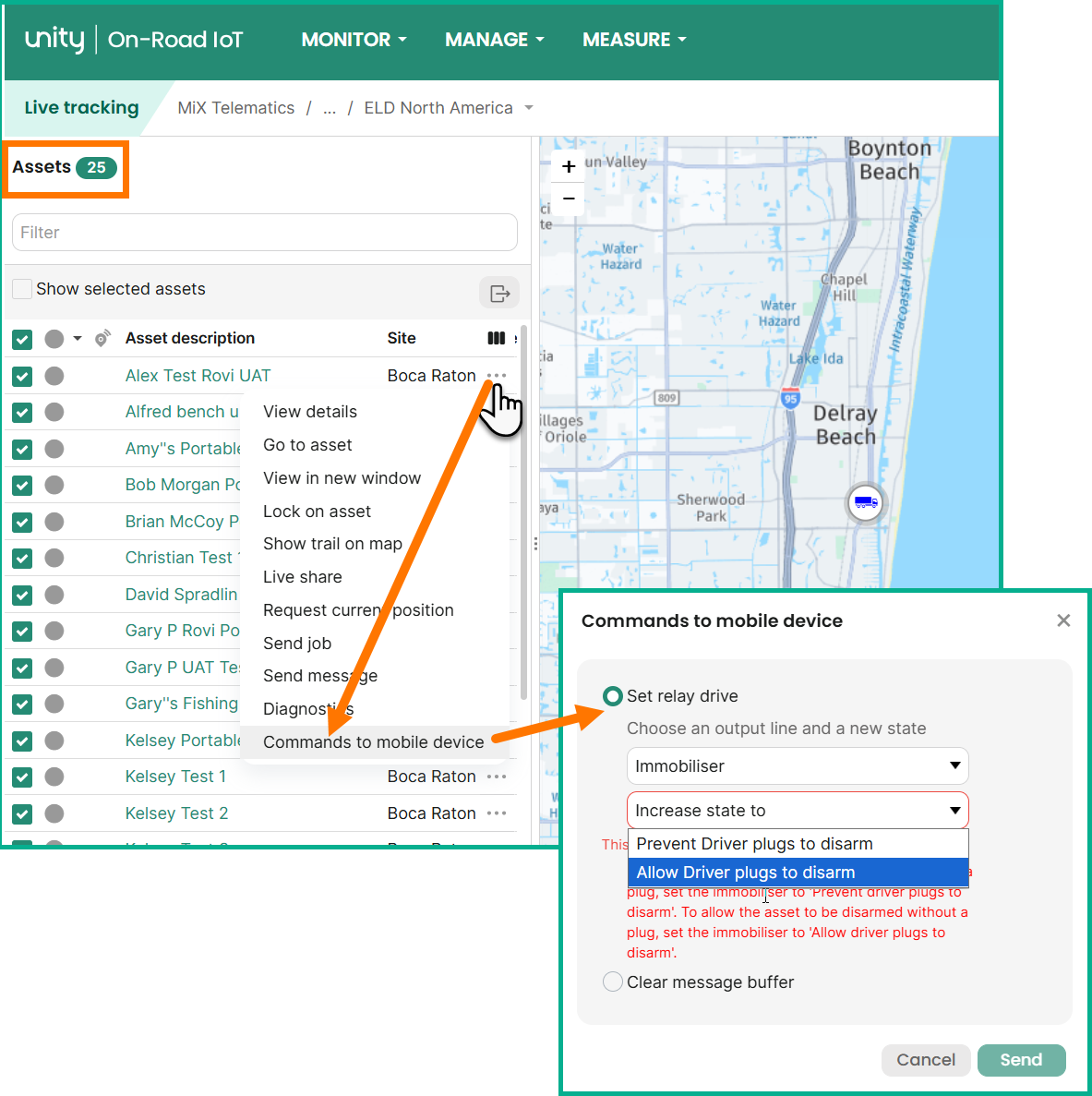Screen dimensions: 1092x1096
Task: Click into the assets Filter field
Action: 265,233
